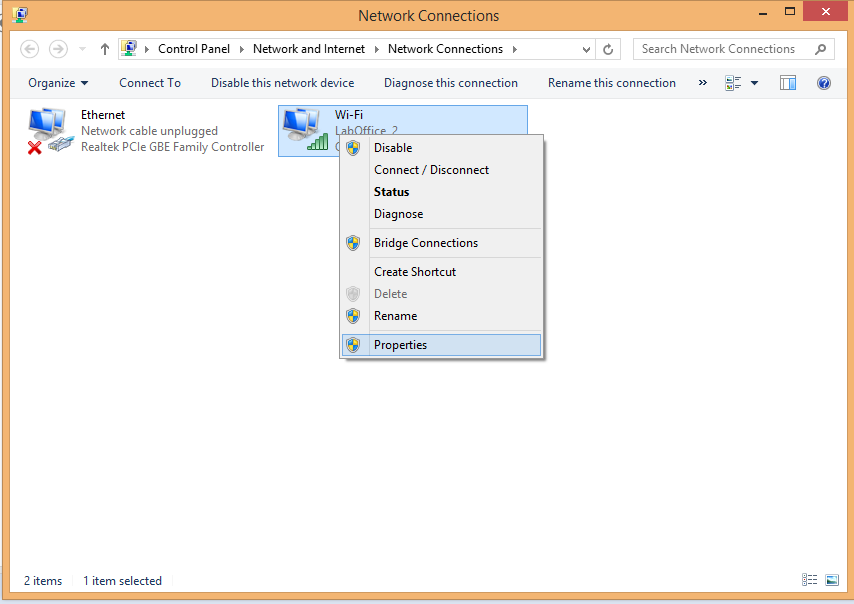The height and width of the screenshot is (604, 854).
Task: Click Connect To in the toolbar
Action: coord(149,83)
